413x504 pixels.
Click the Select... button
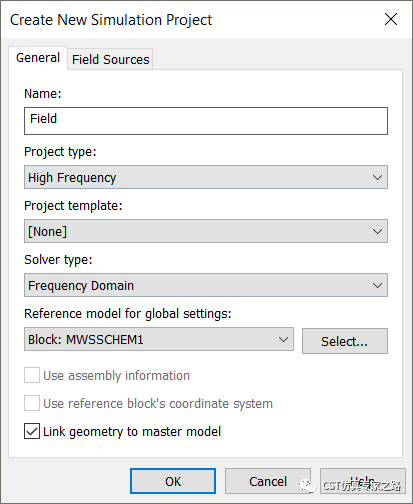point(345,341)
